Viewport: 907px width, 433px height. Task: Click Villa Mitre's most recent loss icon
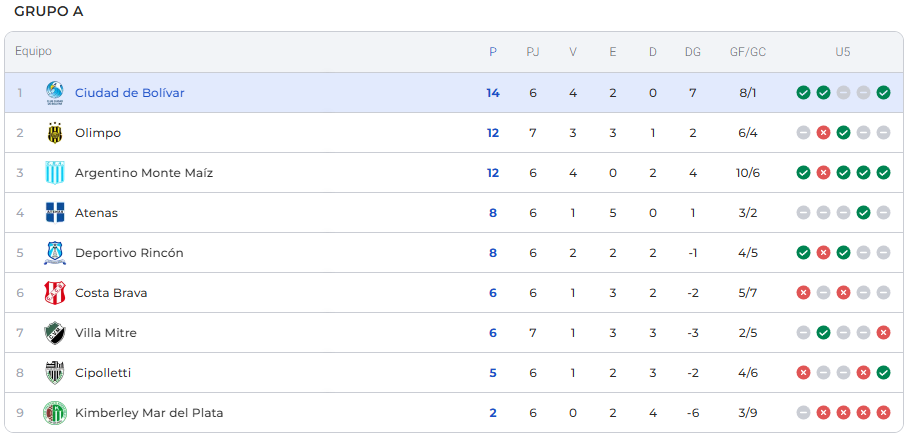883,333
